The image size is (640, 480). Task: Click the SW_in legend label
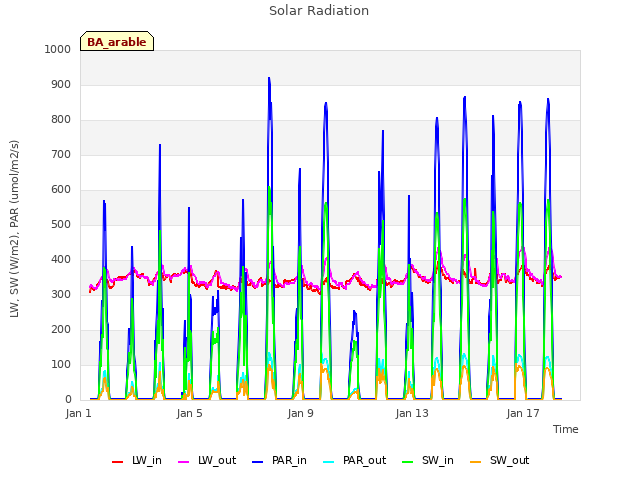click(x=438, y=460)
